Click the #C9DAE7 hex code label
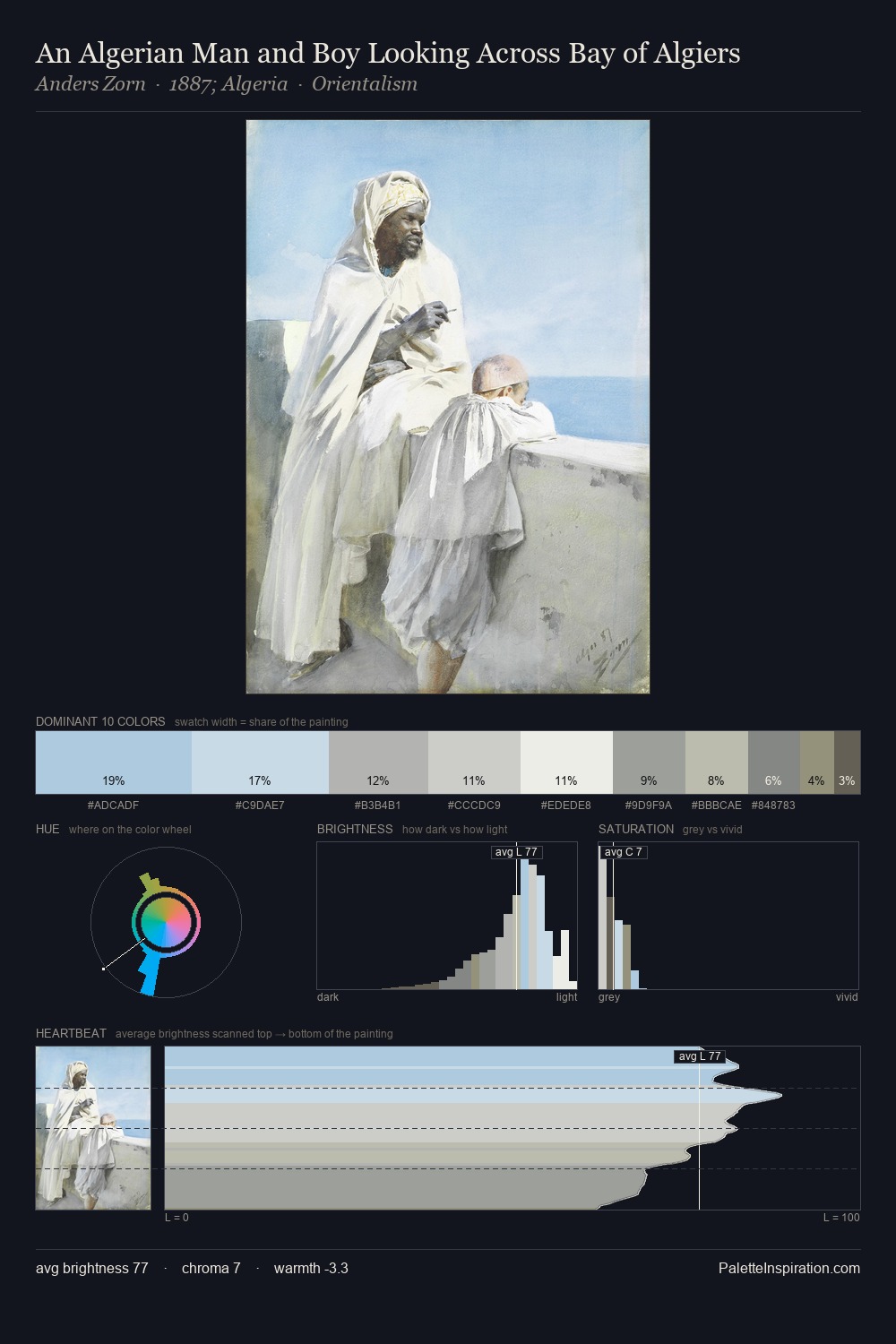This screenshot has width=896, height=1344. (260, 806)
